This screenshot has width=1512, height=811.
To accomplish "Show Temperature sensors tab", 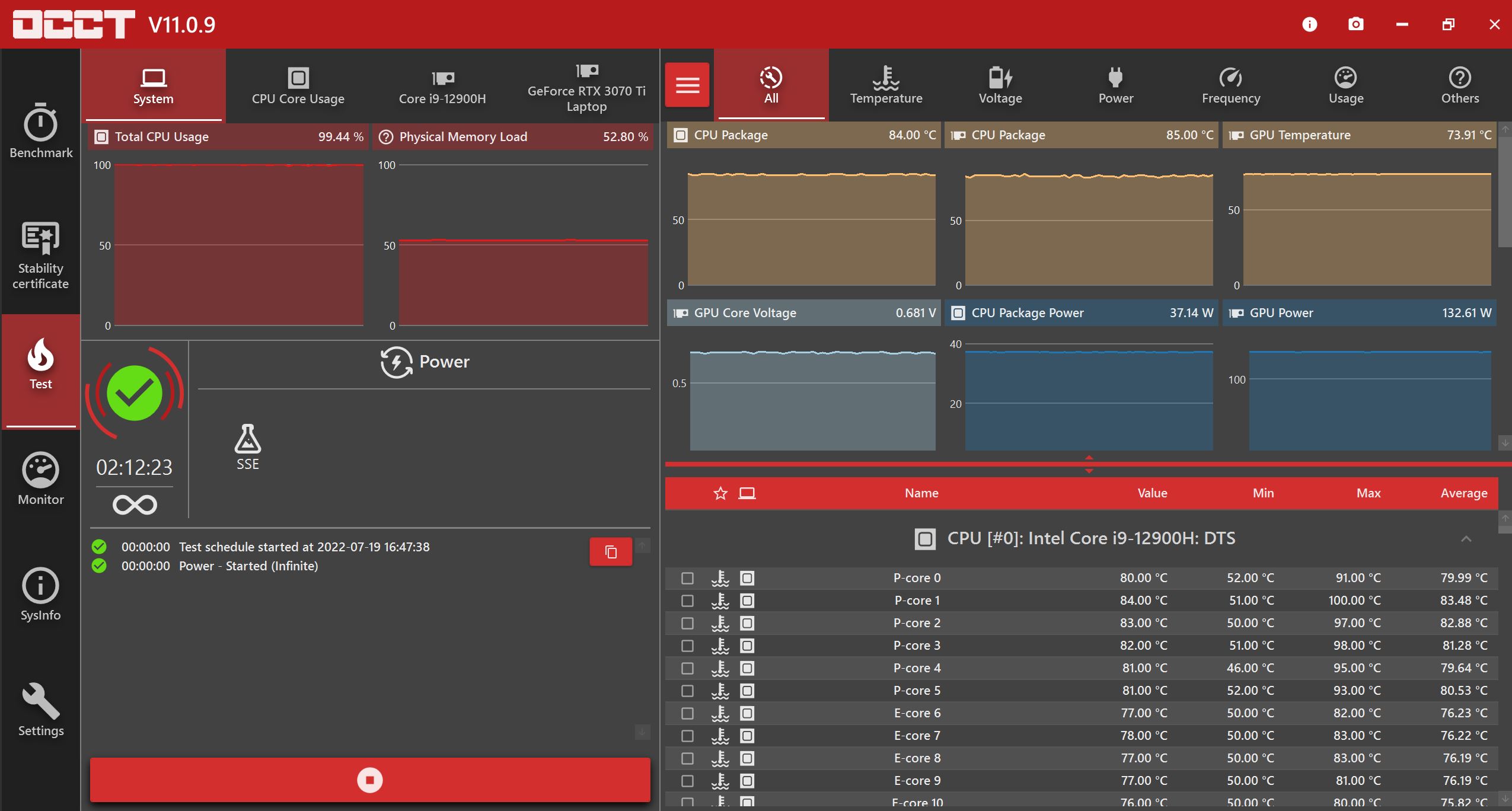I will click(x=886, y=85).
